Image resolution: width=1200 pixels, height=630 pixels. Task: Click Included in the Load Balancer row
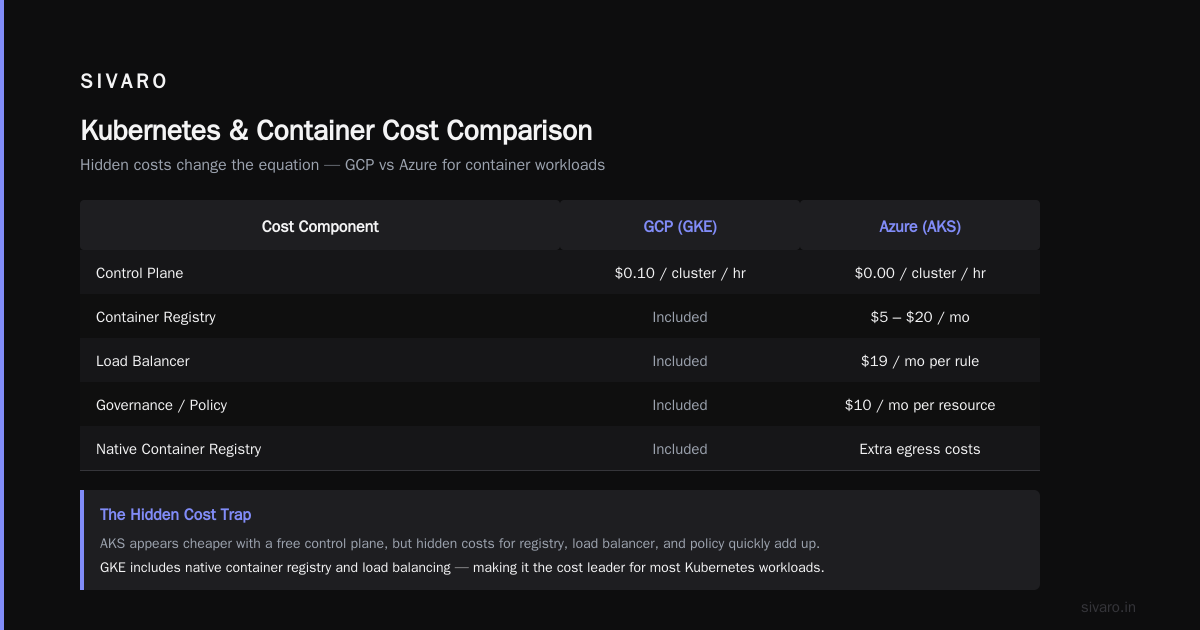(x=680, y=361)
